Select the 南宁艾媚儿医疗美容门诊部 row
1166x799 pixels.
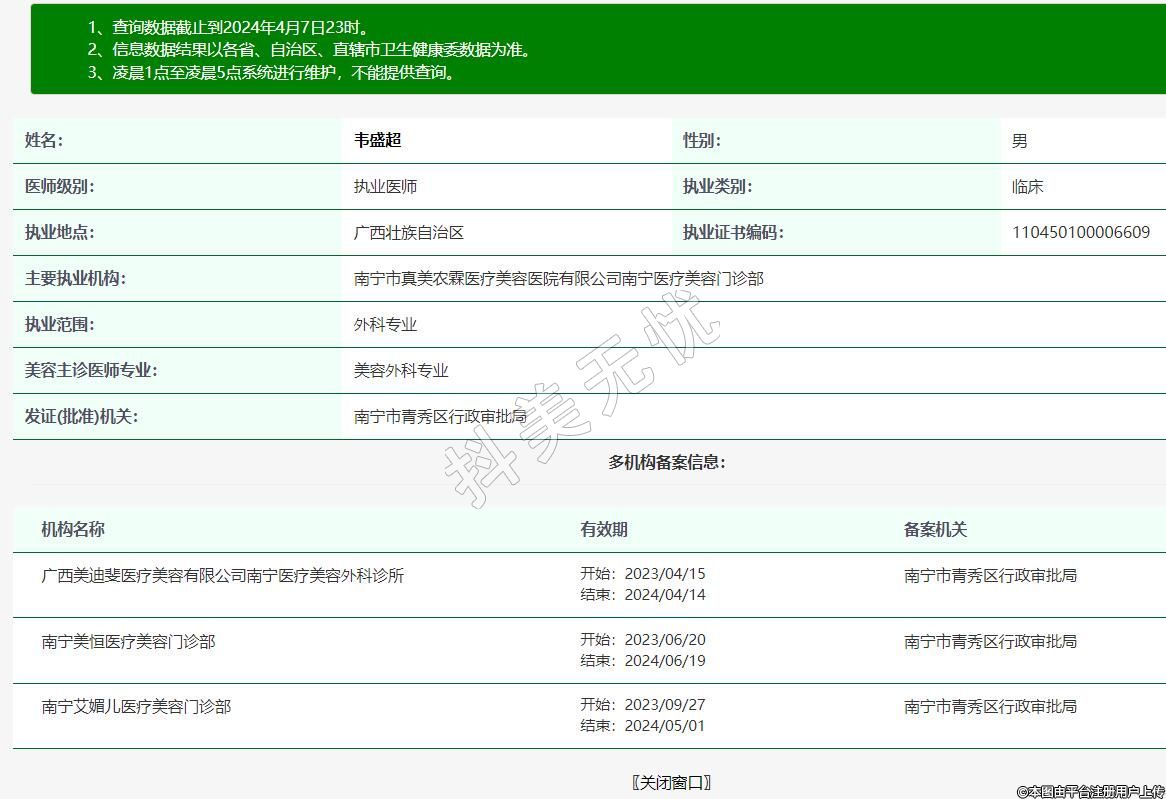136,707
